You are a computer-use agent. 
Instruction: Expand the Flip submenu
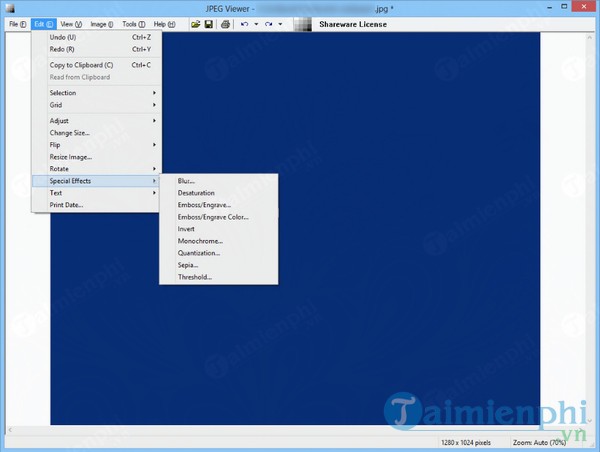(97, 145)
